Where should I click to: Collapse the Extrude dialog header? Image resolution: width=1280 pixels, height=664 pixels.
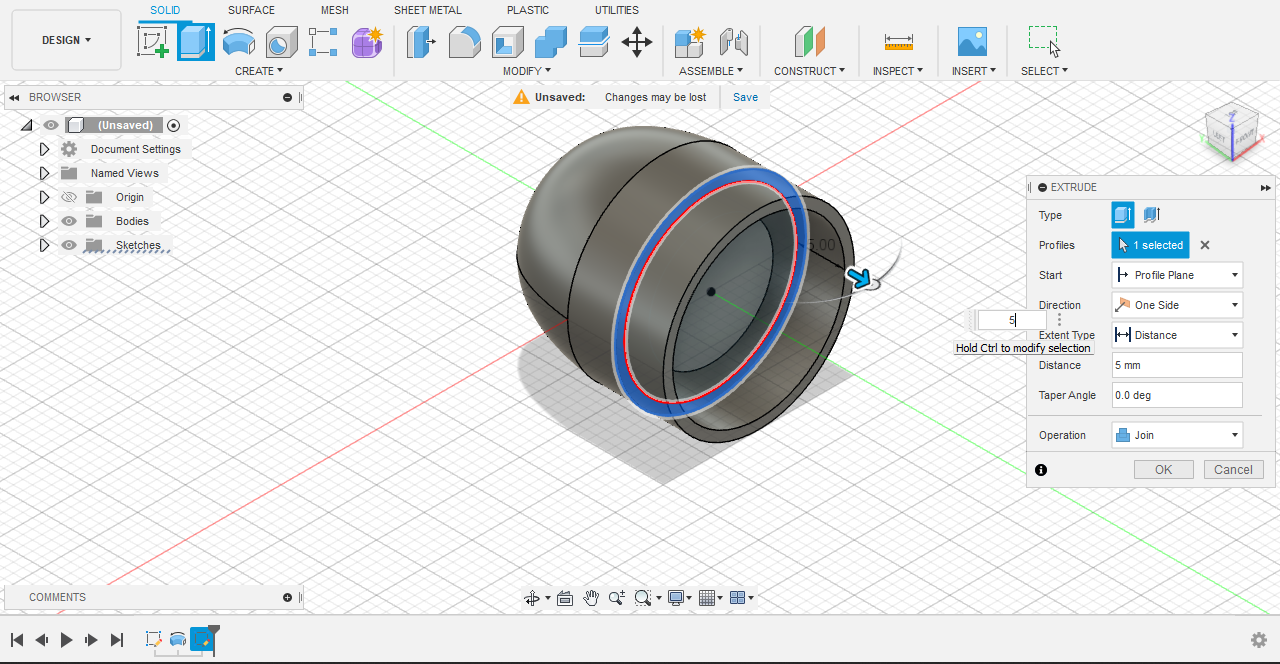pyautogui.click(x=1042, y=187)
